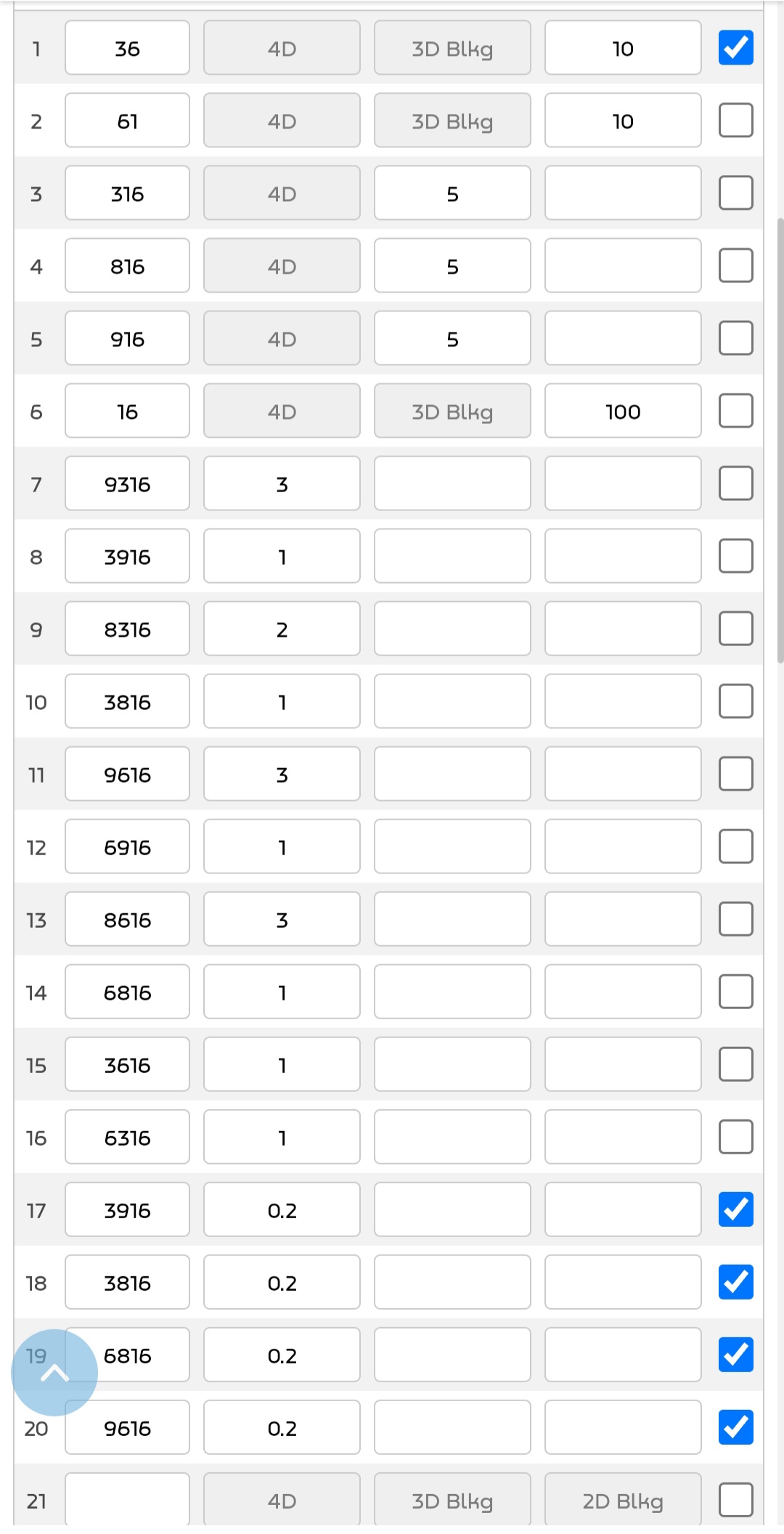Click the number field containing 9316
This screenshot has height=1534, width=784.
click(127, 484)
